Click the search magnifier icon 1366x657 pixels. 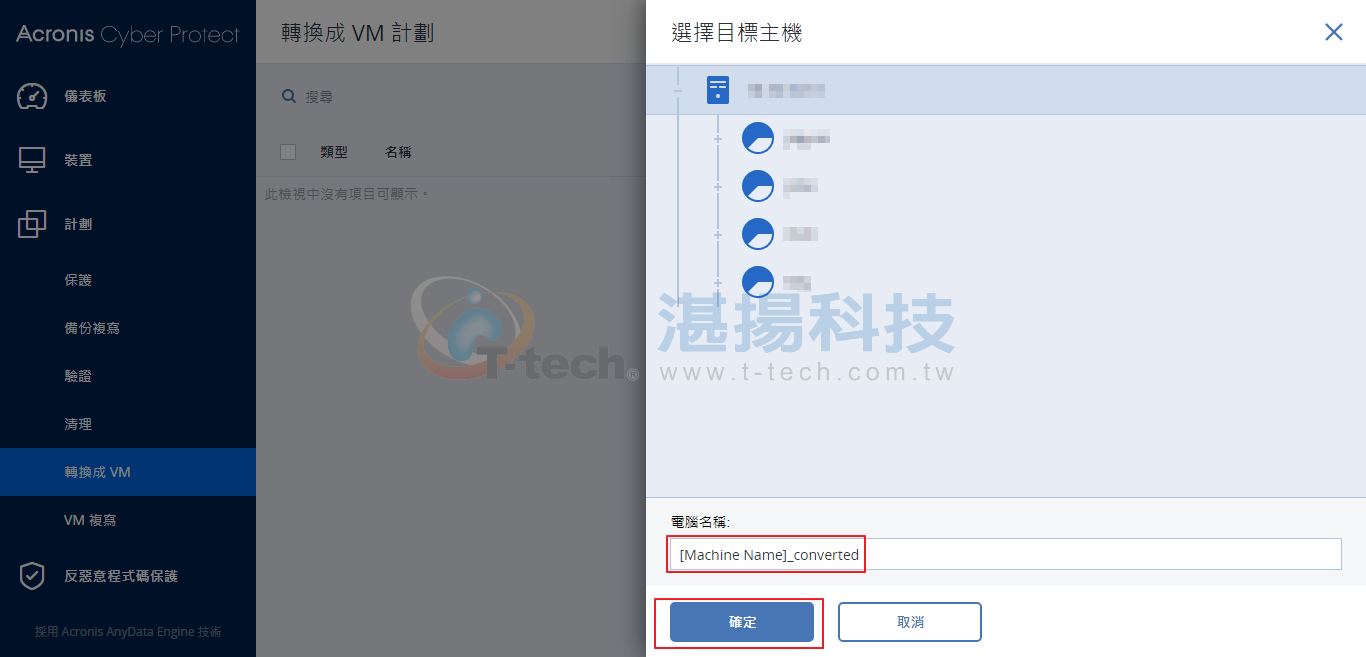coord(289,96)
